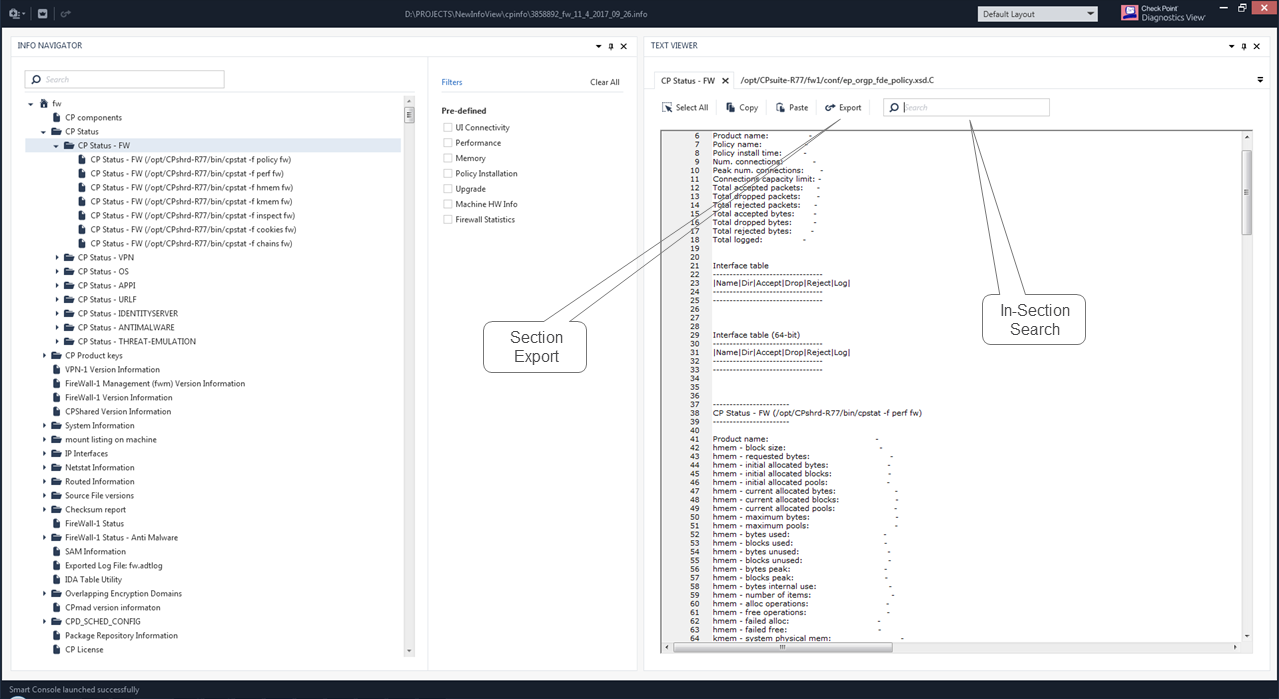Image resolution: width=1279 pixels, height=699 pixels.
Task: Open Info Navigator panel options arrow
Action: [x=599, y=46]
